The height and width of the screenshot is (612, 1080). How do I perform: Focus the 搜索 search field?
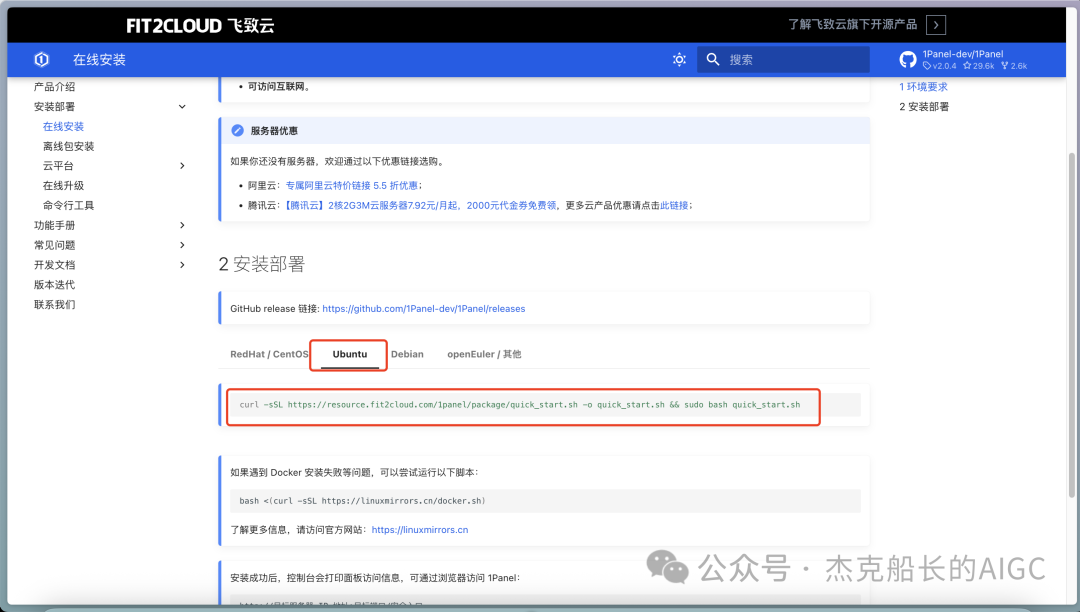tap(783, 60)
